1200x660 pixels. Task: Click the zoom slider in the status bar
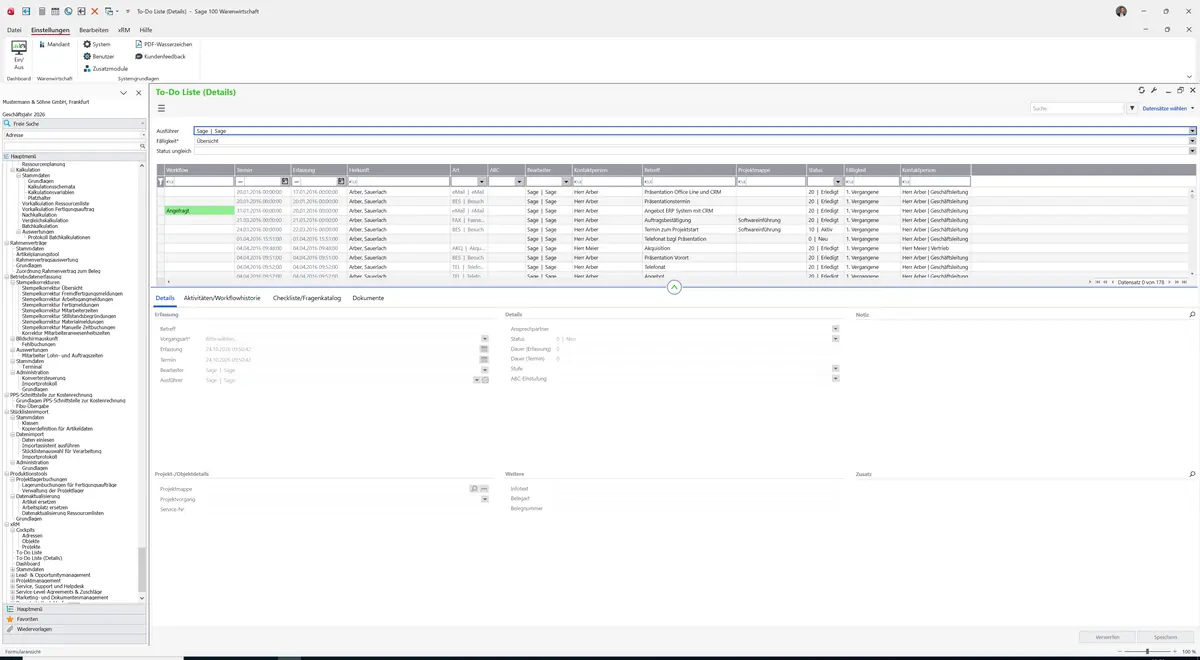pos(1146,652)
